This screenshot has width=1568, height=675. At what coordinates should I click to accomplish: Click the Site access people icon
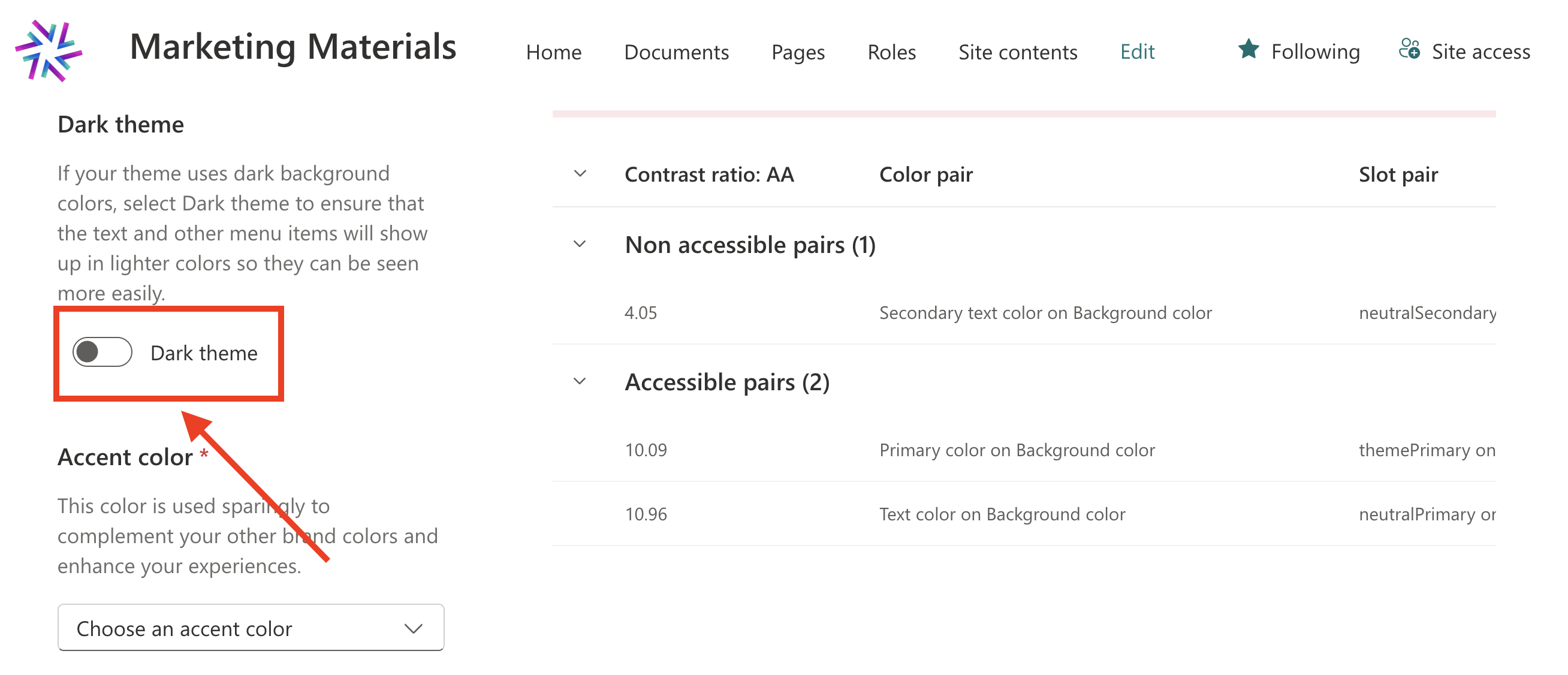click(1409, 49)
